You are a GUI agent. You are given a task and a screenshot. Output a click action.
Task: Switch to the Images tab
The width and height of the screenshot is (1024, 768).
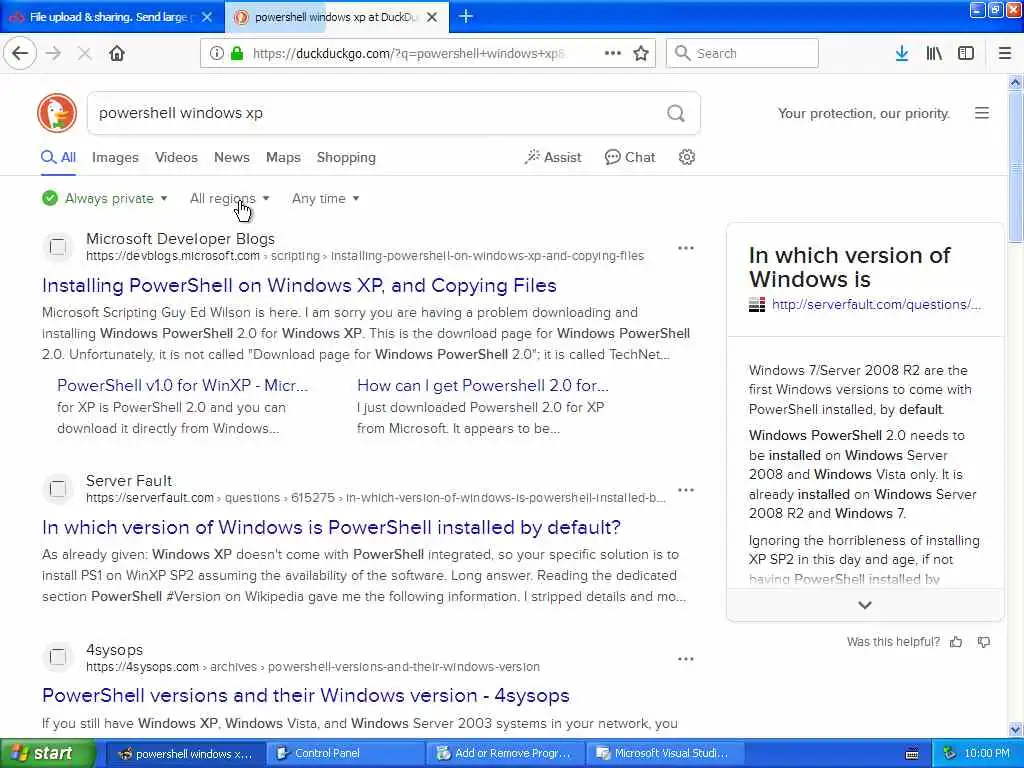[x=115, y=157]
